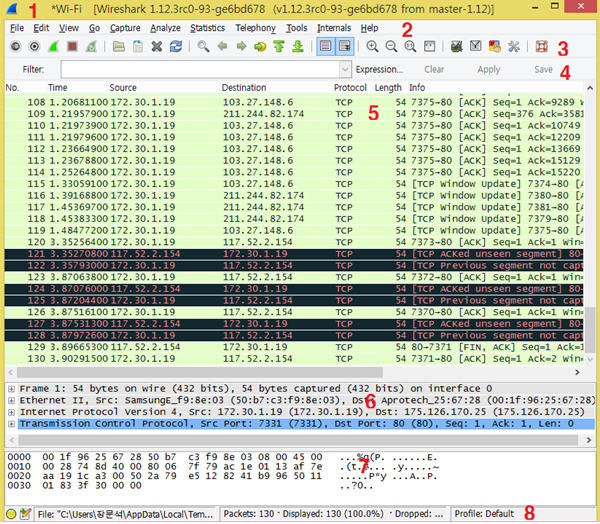Click Profile: Default in status bar
The image size is (600, 524).
coord(484,514)
